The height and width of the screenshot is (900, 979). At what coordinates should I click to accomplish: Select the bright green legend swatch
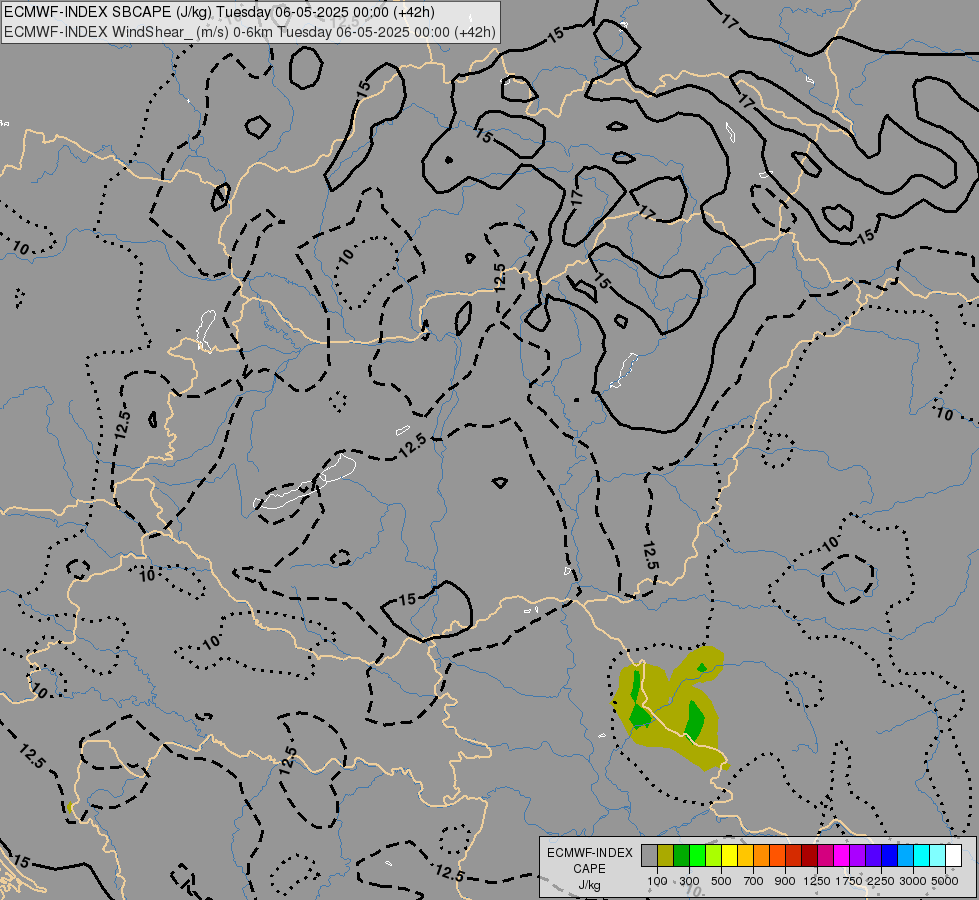click(x=697, y=855)
